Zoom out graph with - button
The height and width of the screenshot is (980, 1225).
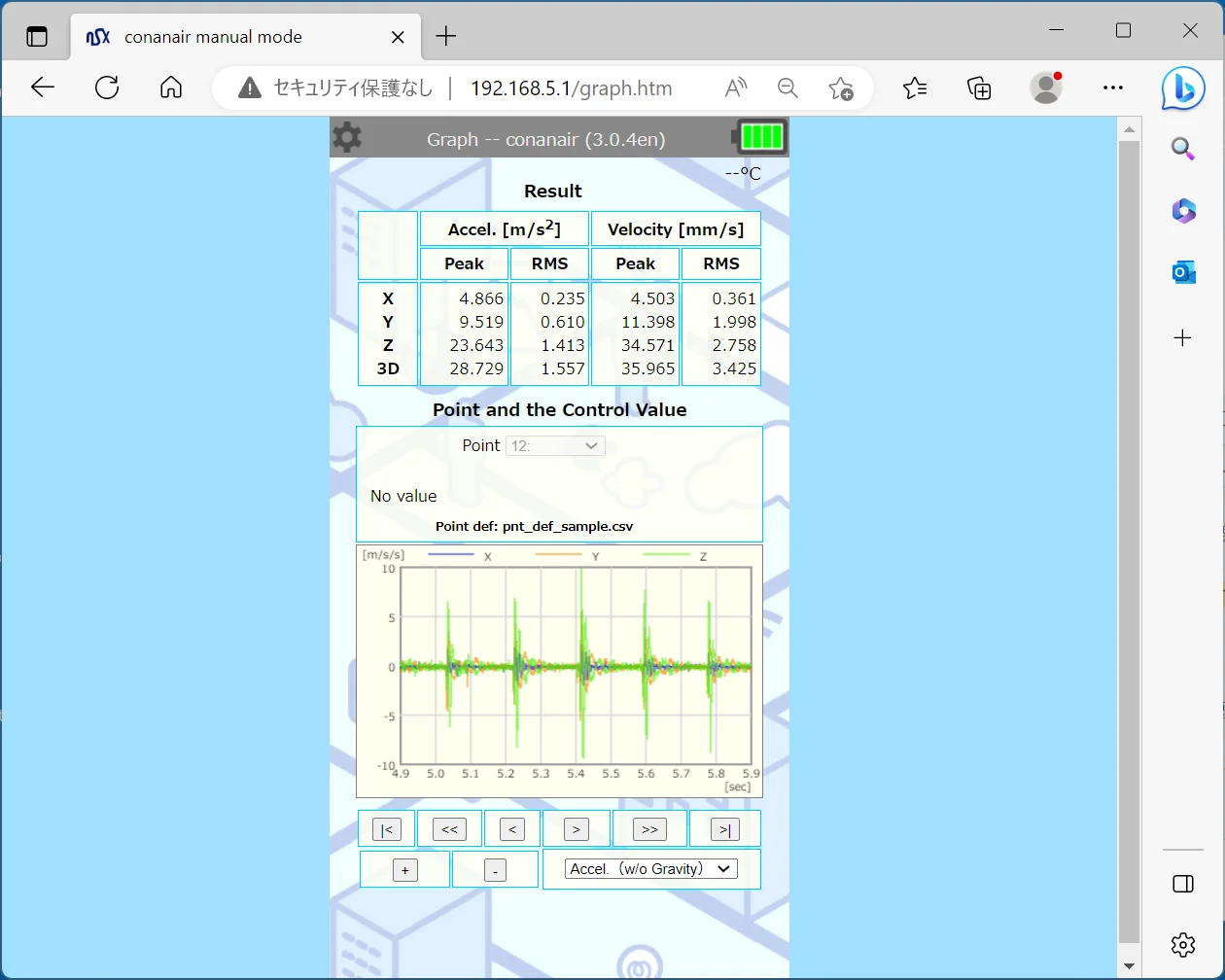click(495, 870)
